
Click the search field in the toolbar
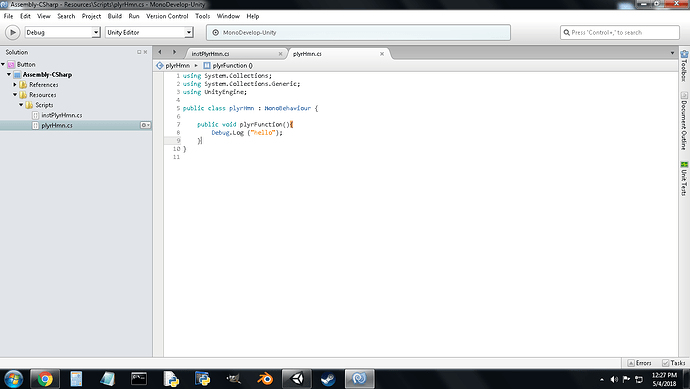click(620, 32)
